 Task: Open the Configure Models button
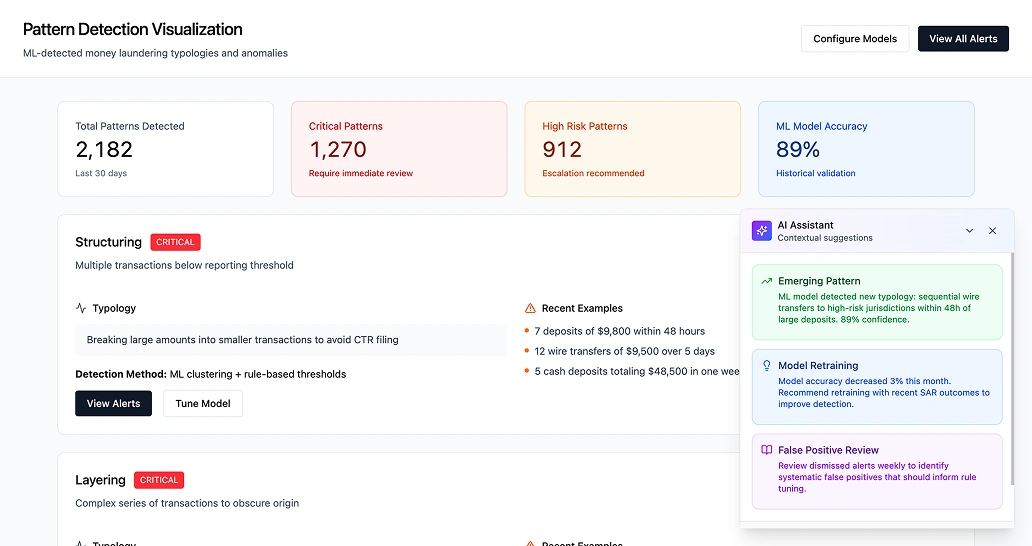click(x=855, y=39)
